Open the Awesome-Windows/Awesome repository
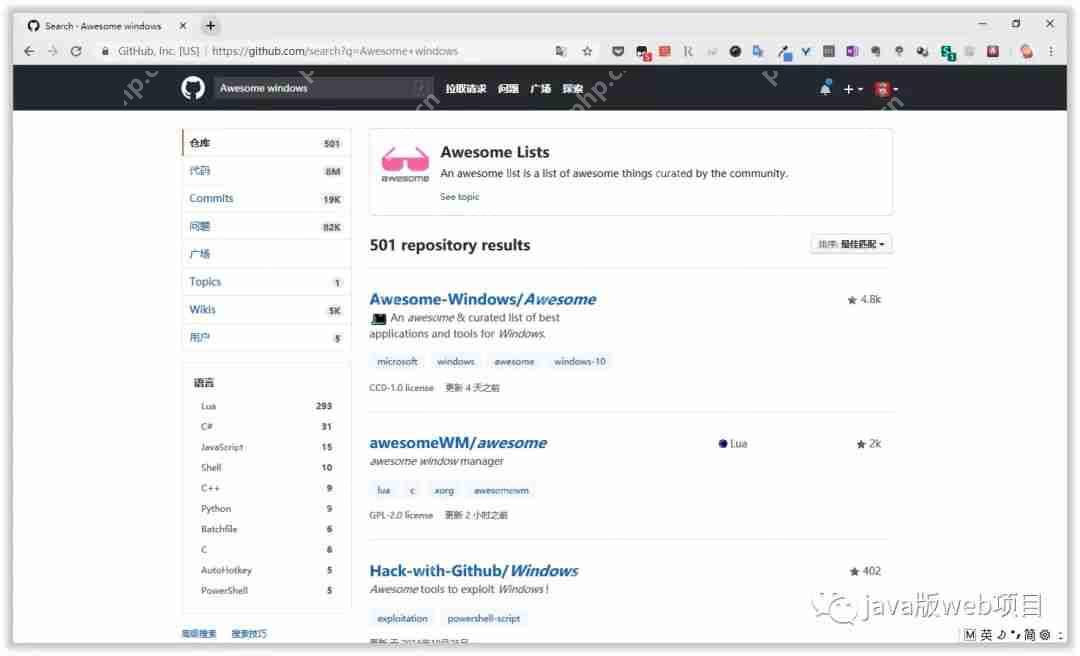 (x=482, y=299)
